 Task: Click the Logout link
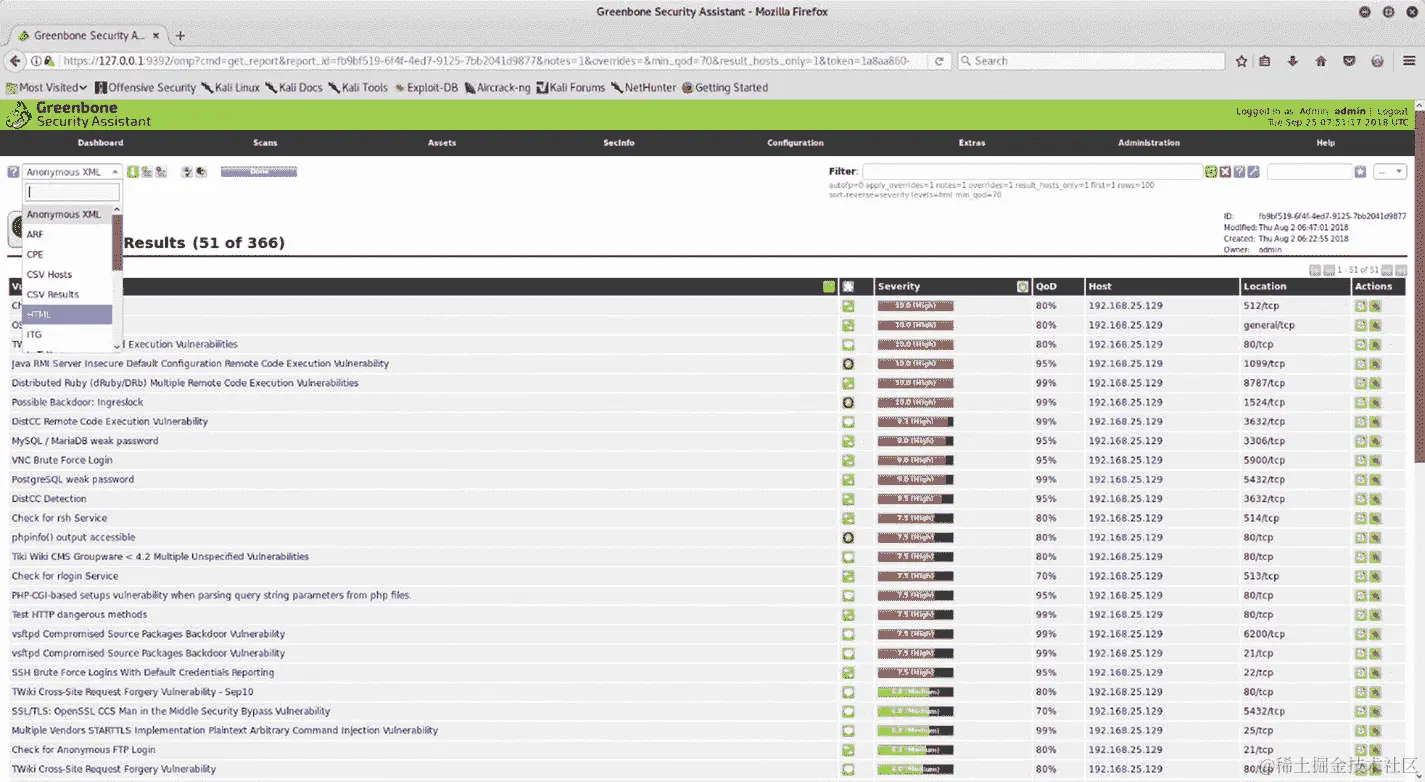tap(1392, 111)
